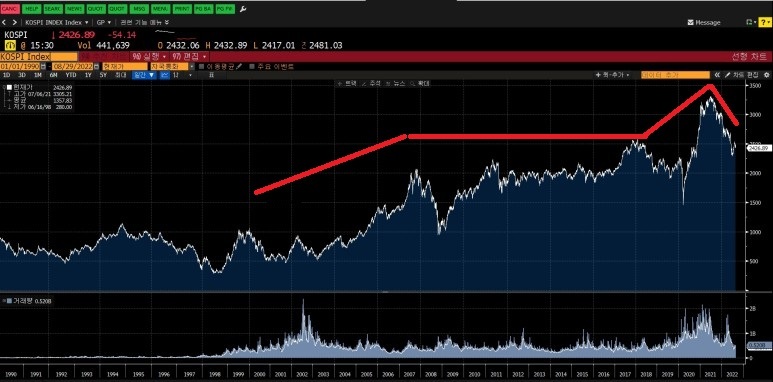Open settings via the wrench icon

[243, 9]
